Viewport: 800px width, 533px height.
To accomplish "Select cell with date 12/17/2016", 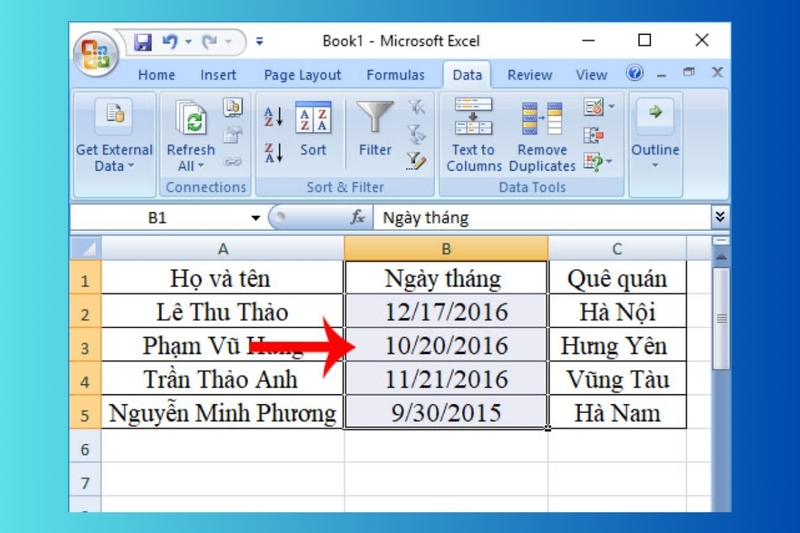I will coord(446,312).
